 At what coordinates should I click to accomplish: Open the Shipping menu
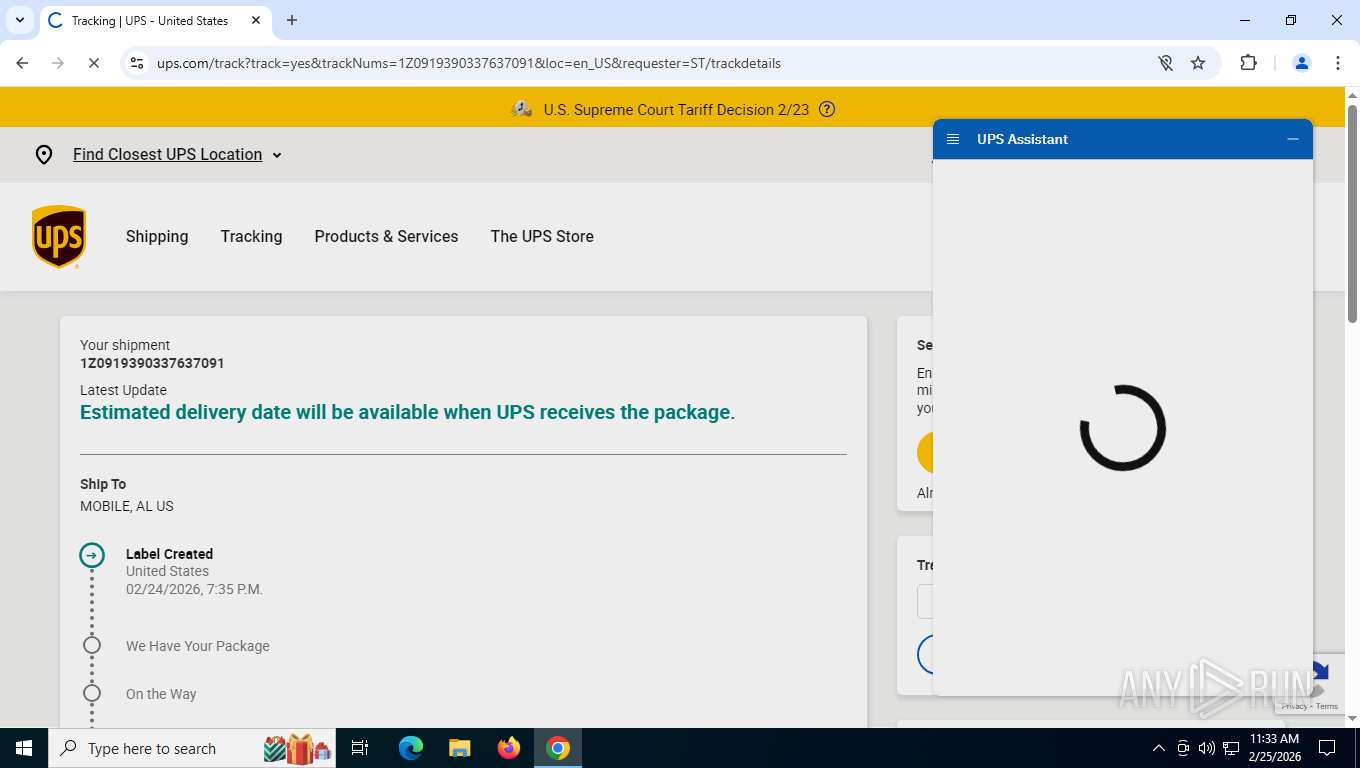click(157, 237)
